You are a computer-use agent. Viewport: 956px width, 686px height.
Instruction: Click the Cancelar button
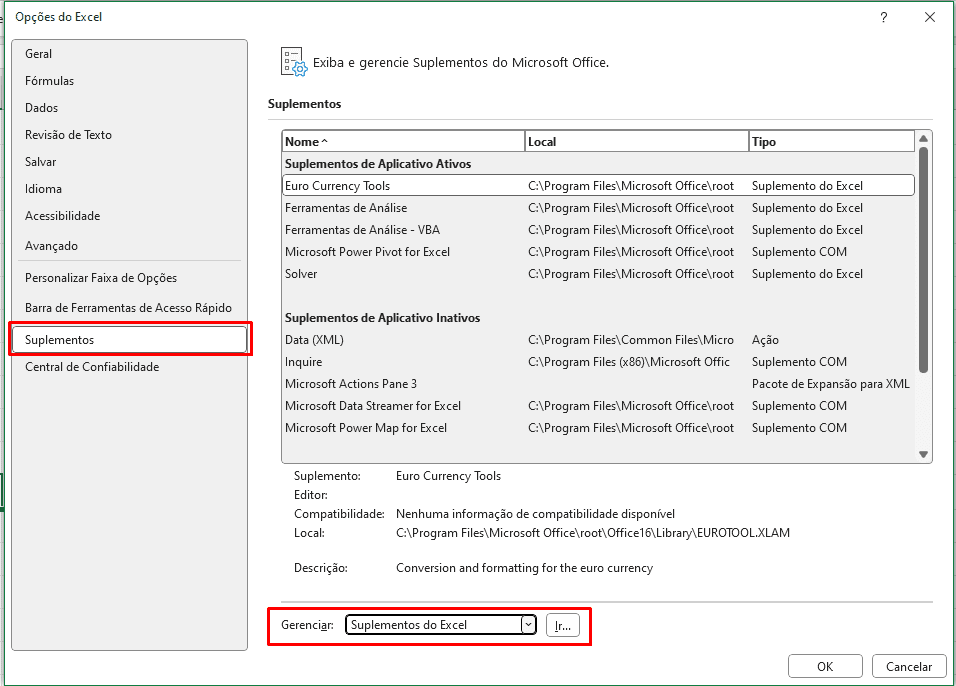click(908, 666)
